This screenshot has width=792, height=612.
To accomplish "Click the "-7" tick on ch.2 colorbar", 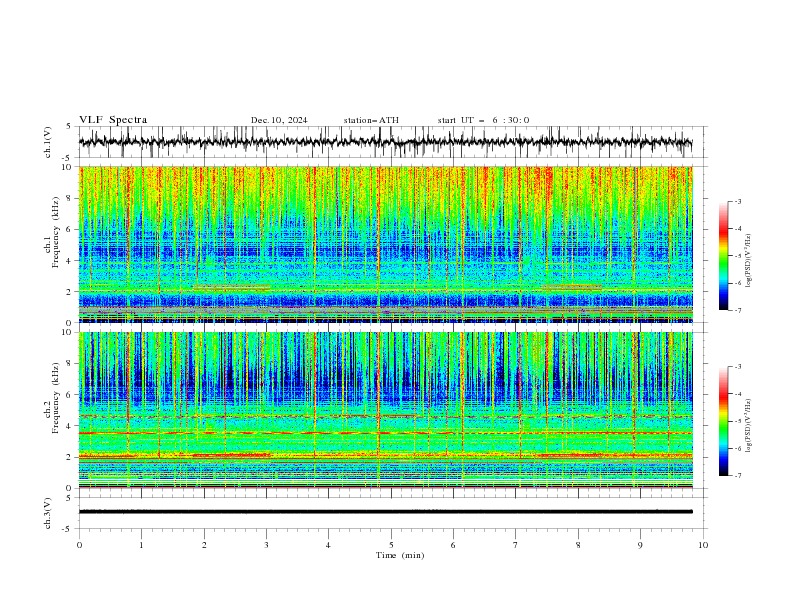I will pyautogui.click(x=737, y=476).
